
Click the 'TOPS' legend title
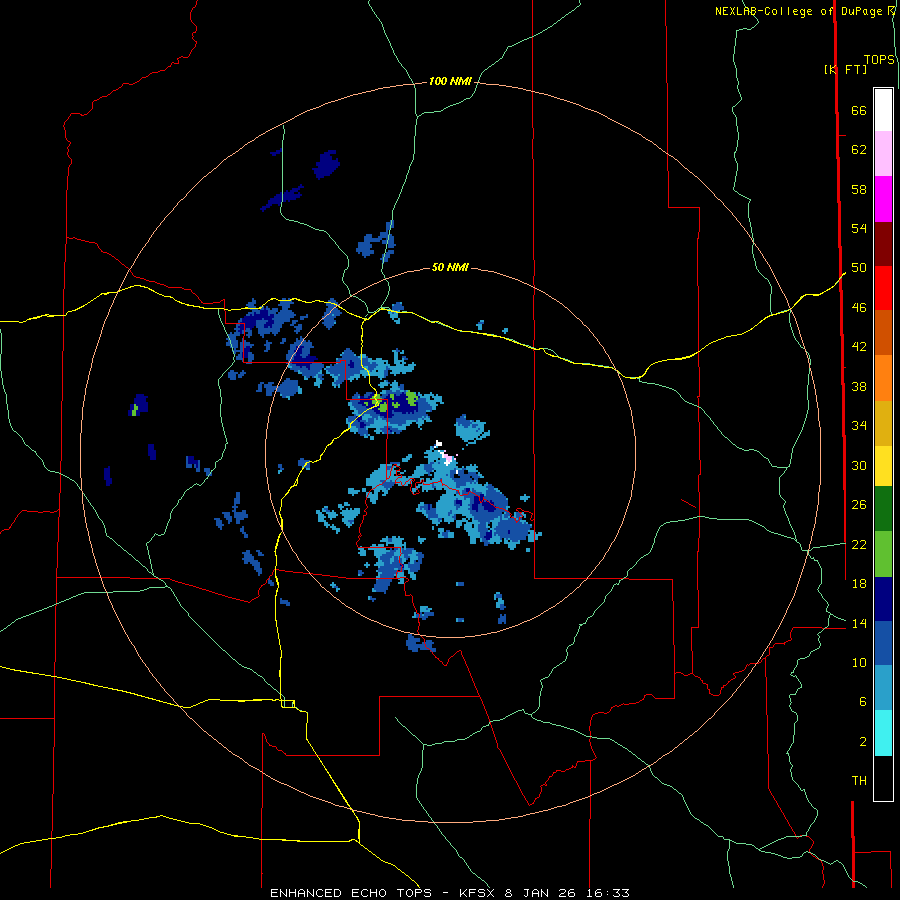point(879,59)
